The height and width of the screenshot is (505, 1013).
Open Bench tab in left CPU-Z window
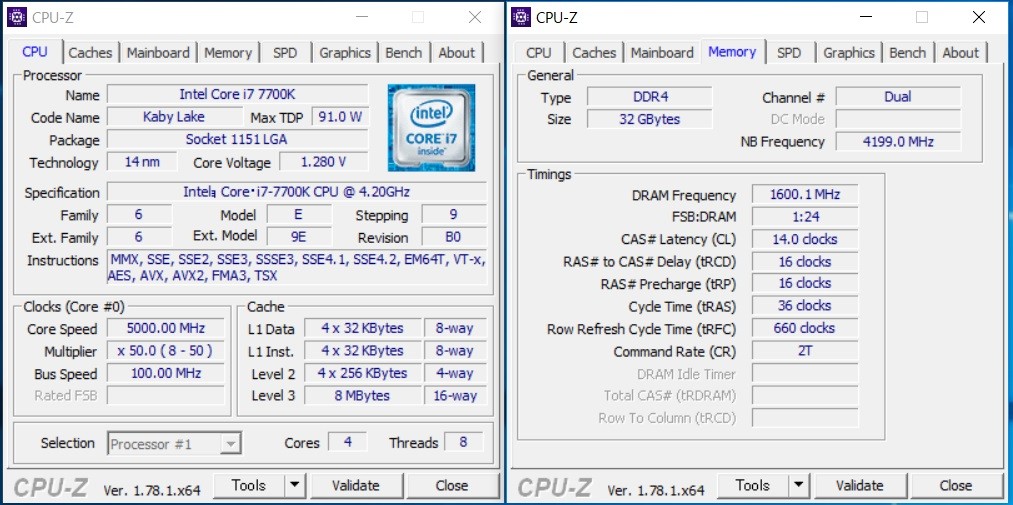coord(404,53)
